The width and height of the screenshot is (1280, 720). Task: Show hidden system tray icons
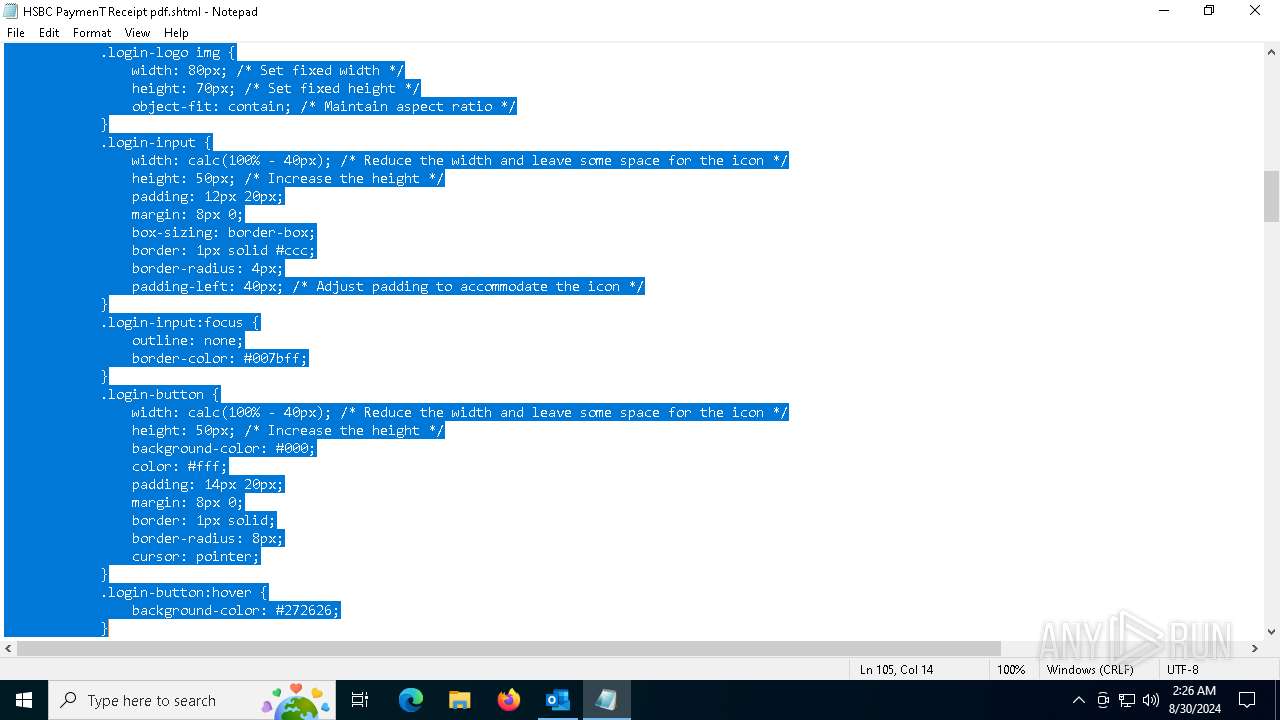click(1078, 700)
